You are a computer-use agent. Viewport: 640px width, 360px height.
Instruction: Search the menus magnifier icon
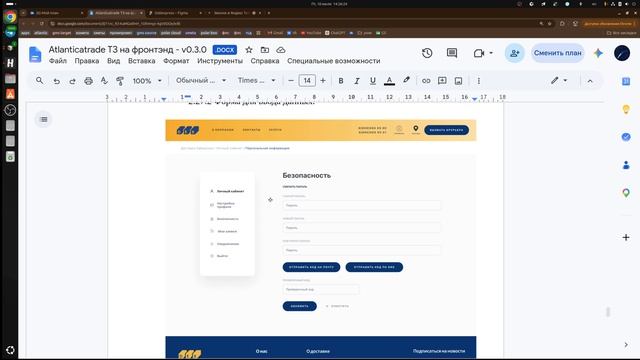click(40, 80)
